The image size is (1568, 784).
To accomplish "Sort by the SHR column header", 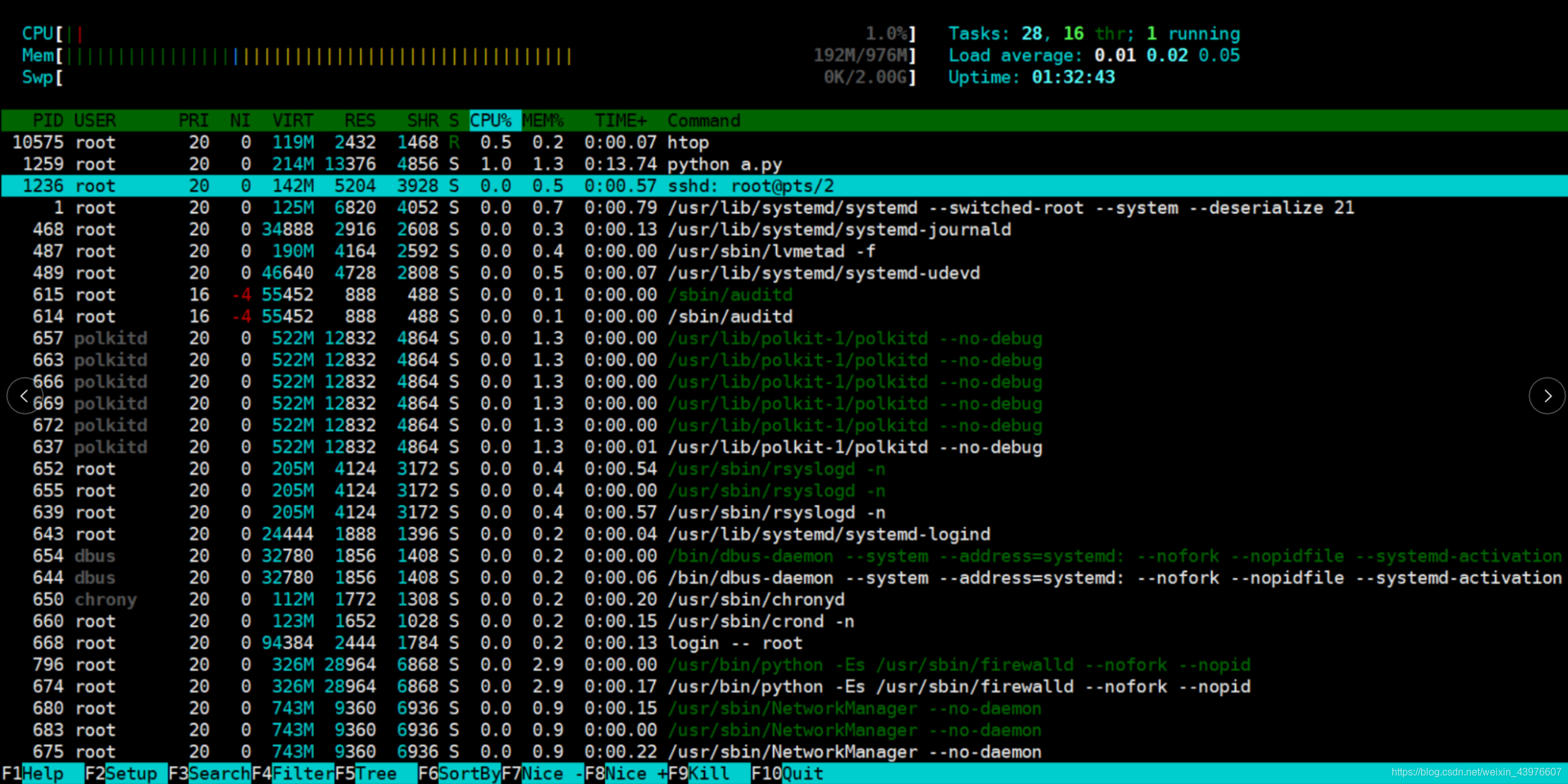I will (423, 120).
